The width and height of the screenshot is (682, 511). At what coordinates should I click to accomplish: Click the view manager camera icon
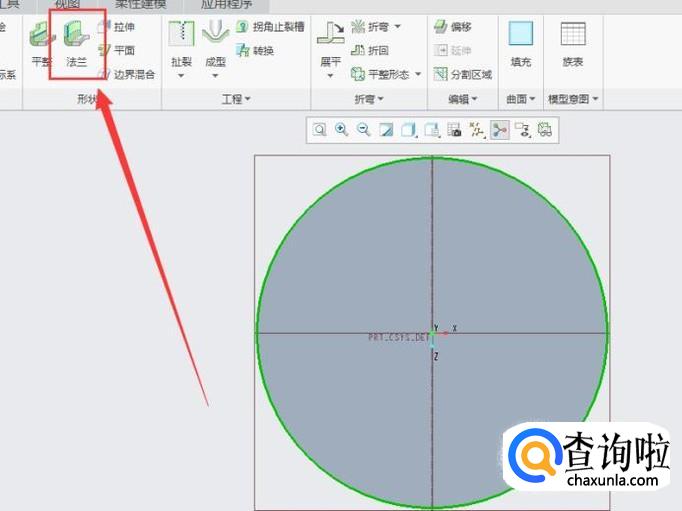coord(454,130)
